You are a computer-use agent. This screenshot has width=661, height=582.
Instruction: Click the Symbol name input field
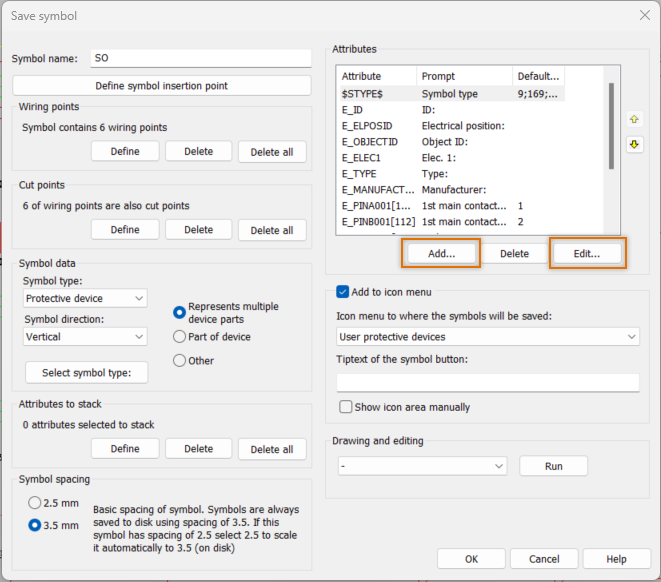(201, 58)
